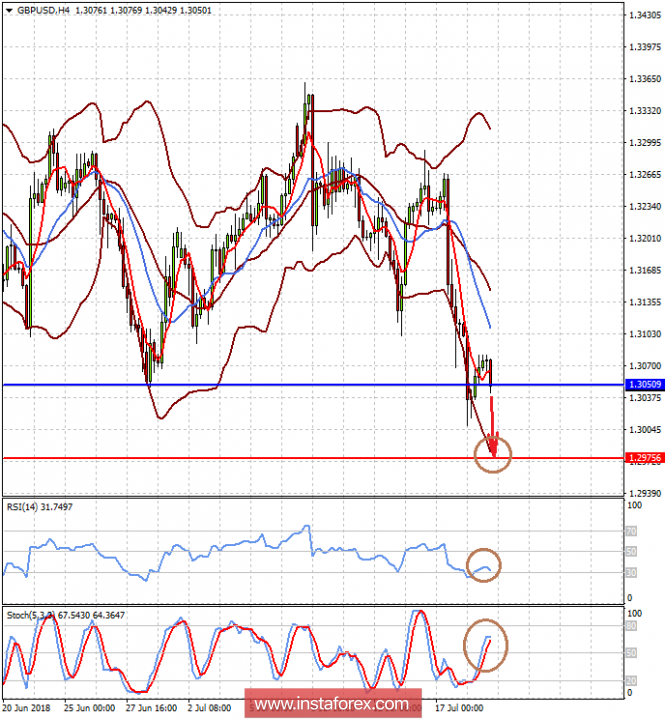The height and width of the screenshot is (719, 665).
Task: Click the brown circle in Stochastic panel
Action: click(x=485, y=646)
